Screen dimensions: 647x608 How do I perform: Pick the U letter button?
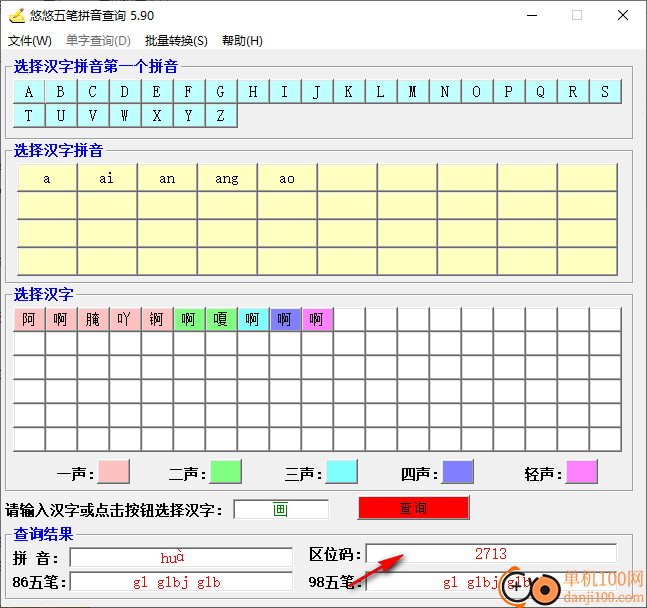[61, 116]
